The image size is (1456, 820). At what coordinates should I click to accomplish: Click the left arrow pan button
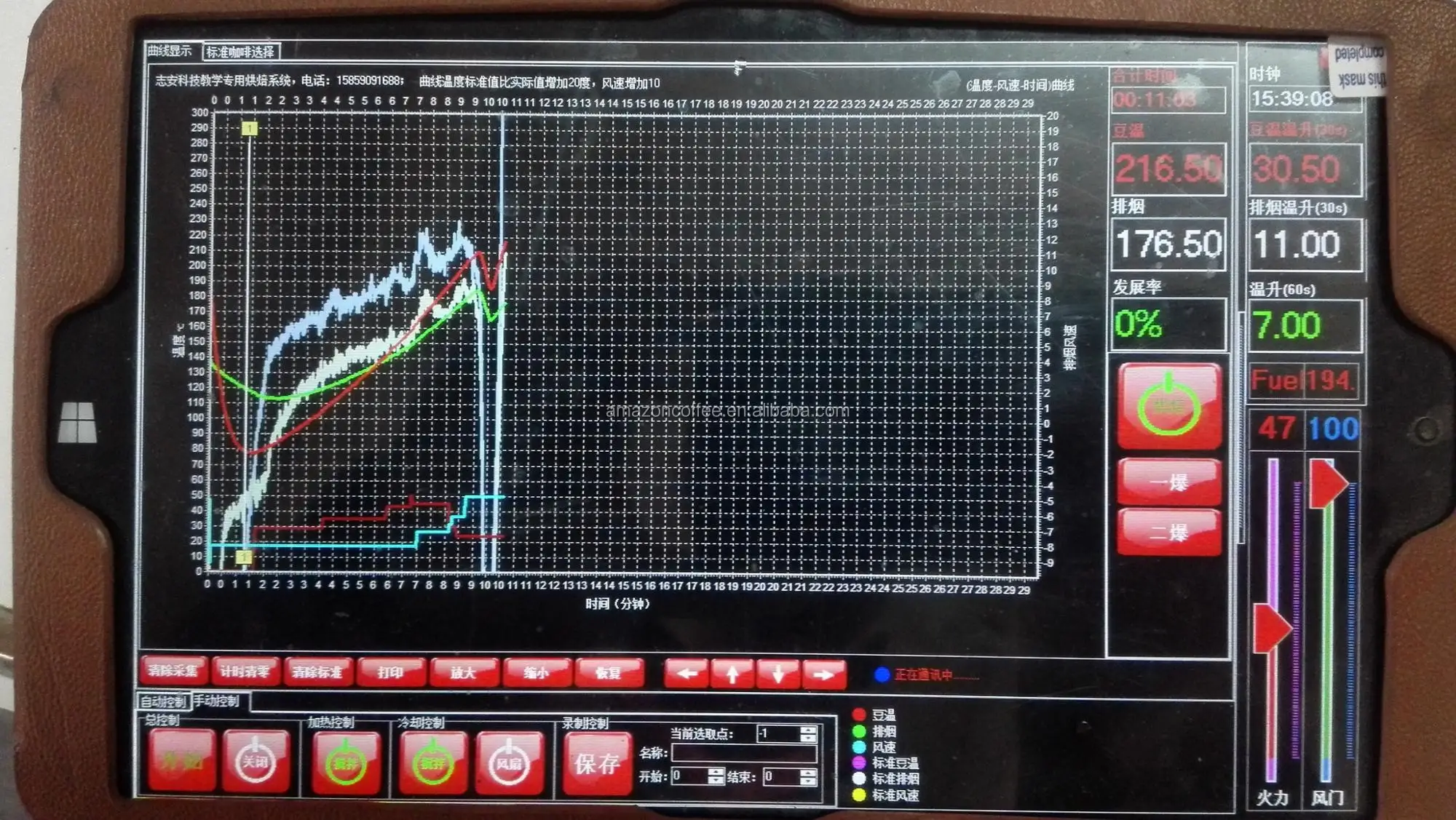[x=687, y=674]
